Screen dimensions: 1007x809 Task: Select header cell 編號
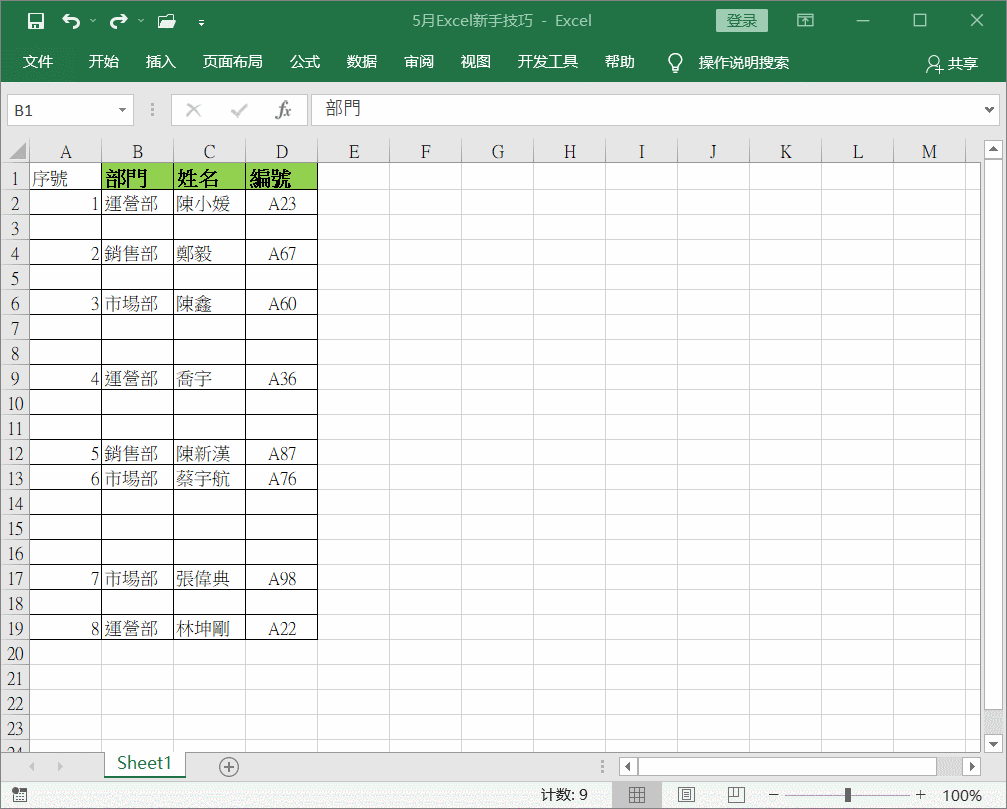(x=281, y=177)
